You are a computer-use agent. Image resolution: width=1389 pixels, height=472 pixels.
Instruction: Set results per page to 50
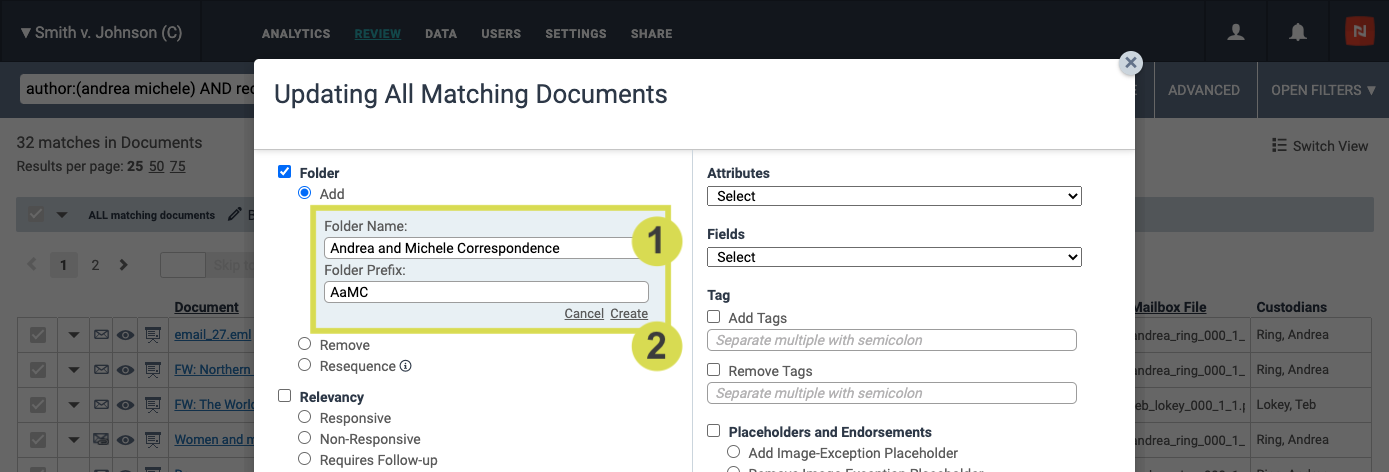(157, 166)
